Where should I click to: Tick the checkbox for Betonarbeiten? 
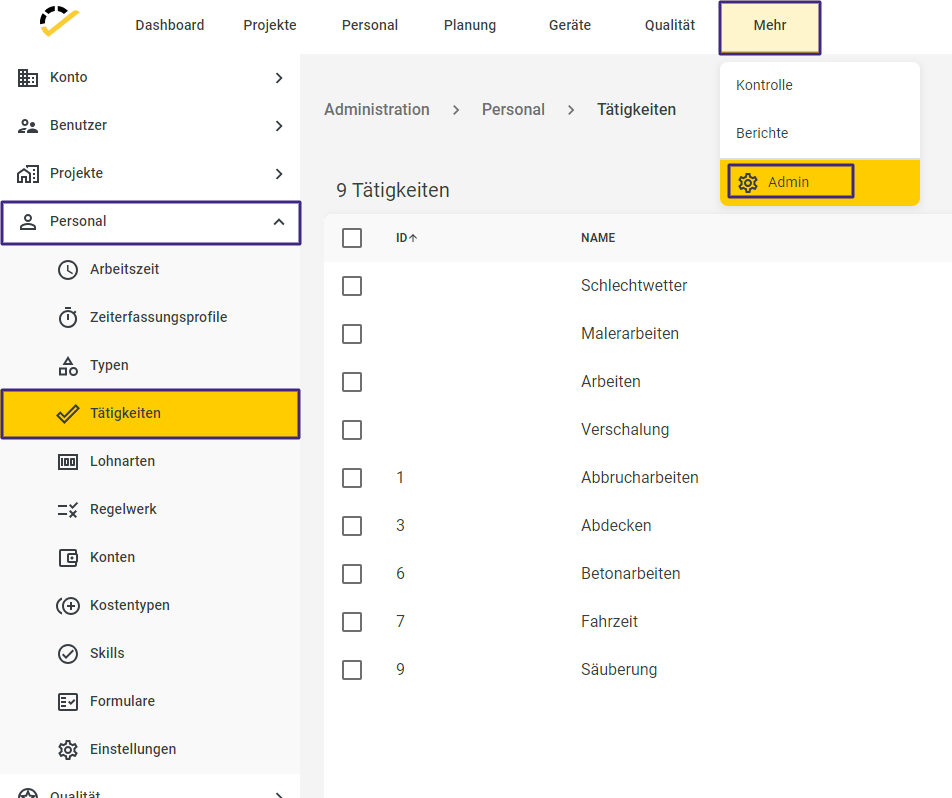coord(352,574)
